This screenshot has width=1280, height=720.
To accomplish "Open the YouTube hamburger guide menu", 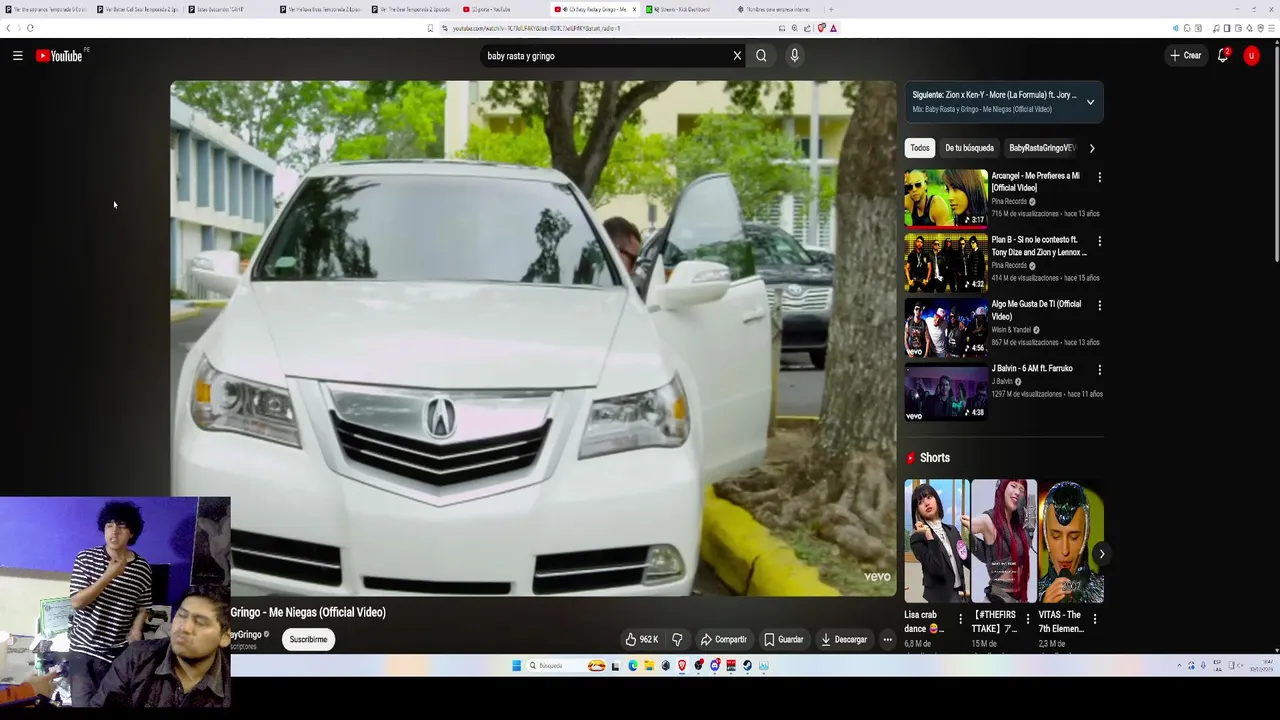I will pos(17,56).
